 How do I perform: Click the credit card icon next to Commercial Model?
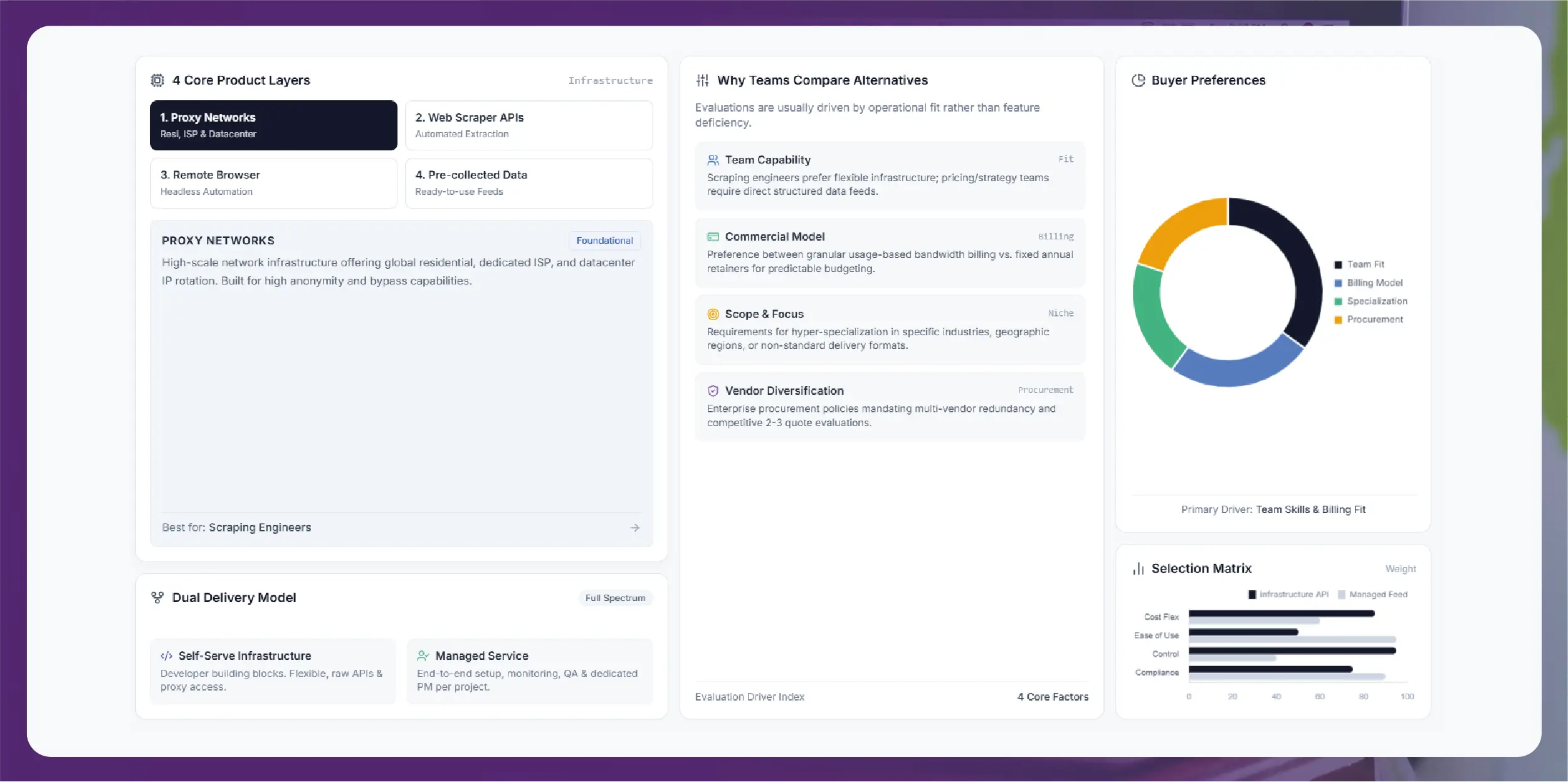713,237
